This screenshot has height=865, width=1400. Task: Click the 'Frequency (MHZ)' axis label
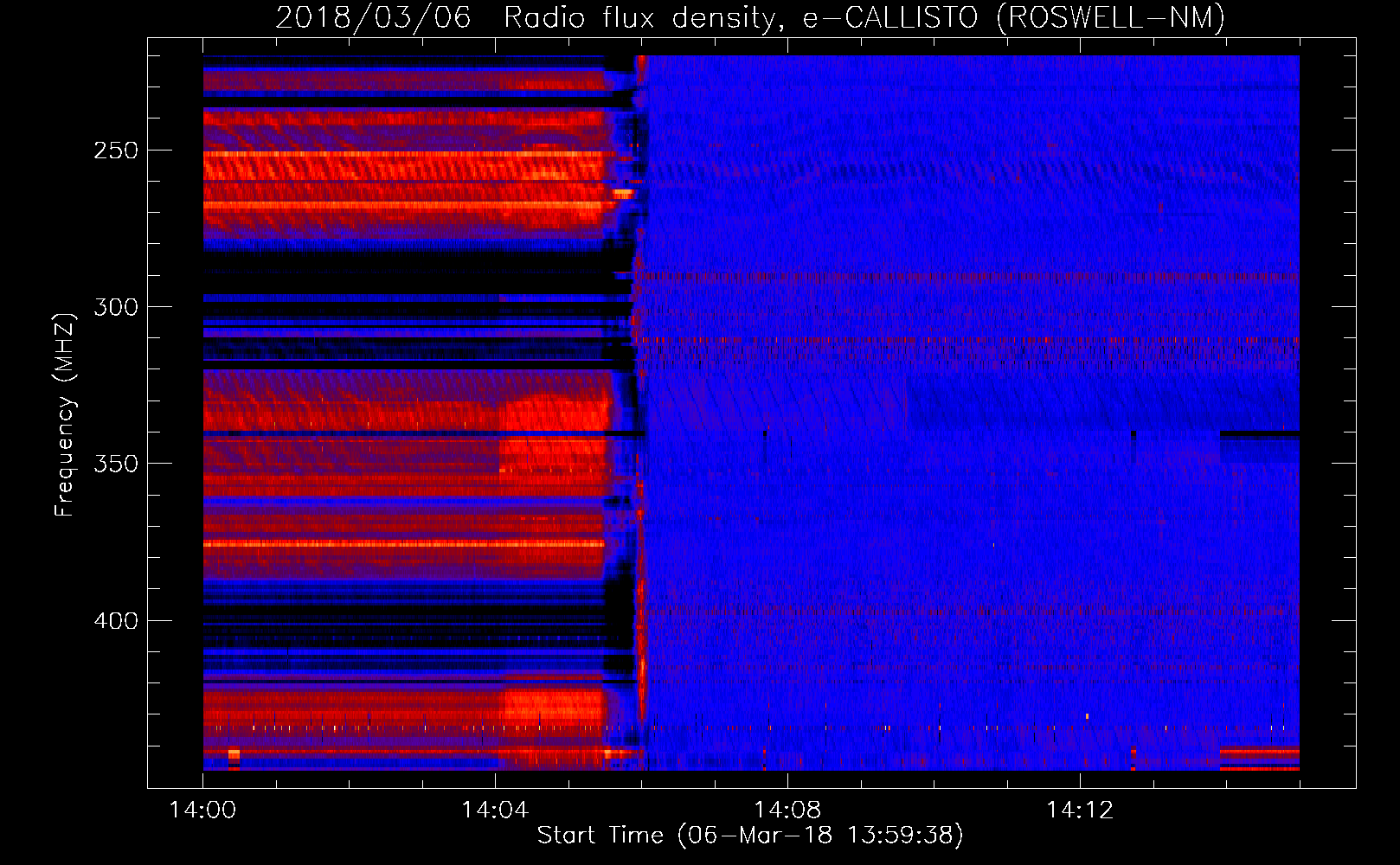click(65, 415)
